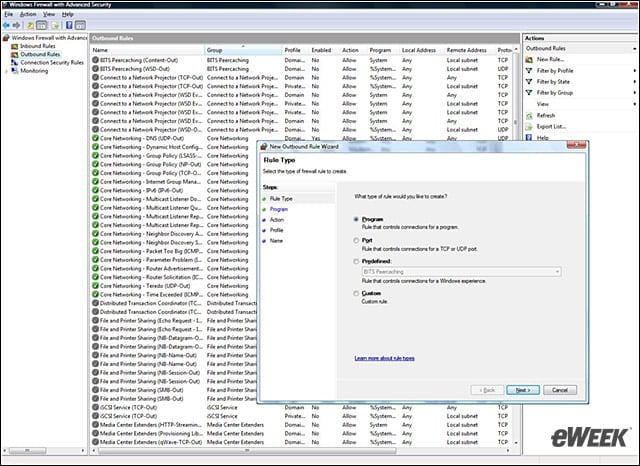Click the blue Help toolbar icon
This screenshot has width=640, height=466.
(x=69, y=25)
